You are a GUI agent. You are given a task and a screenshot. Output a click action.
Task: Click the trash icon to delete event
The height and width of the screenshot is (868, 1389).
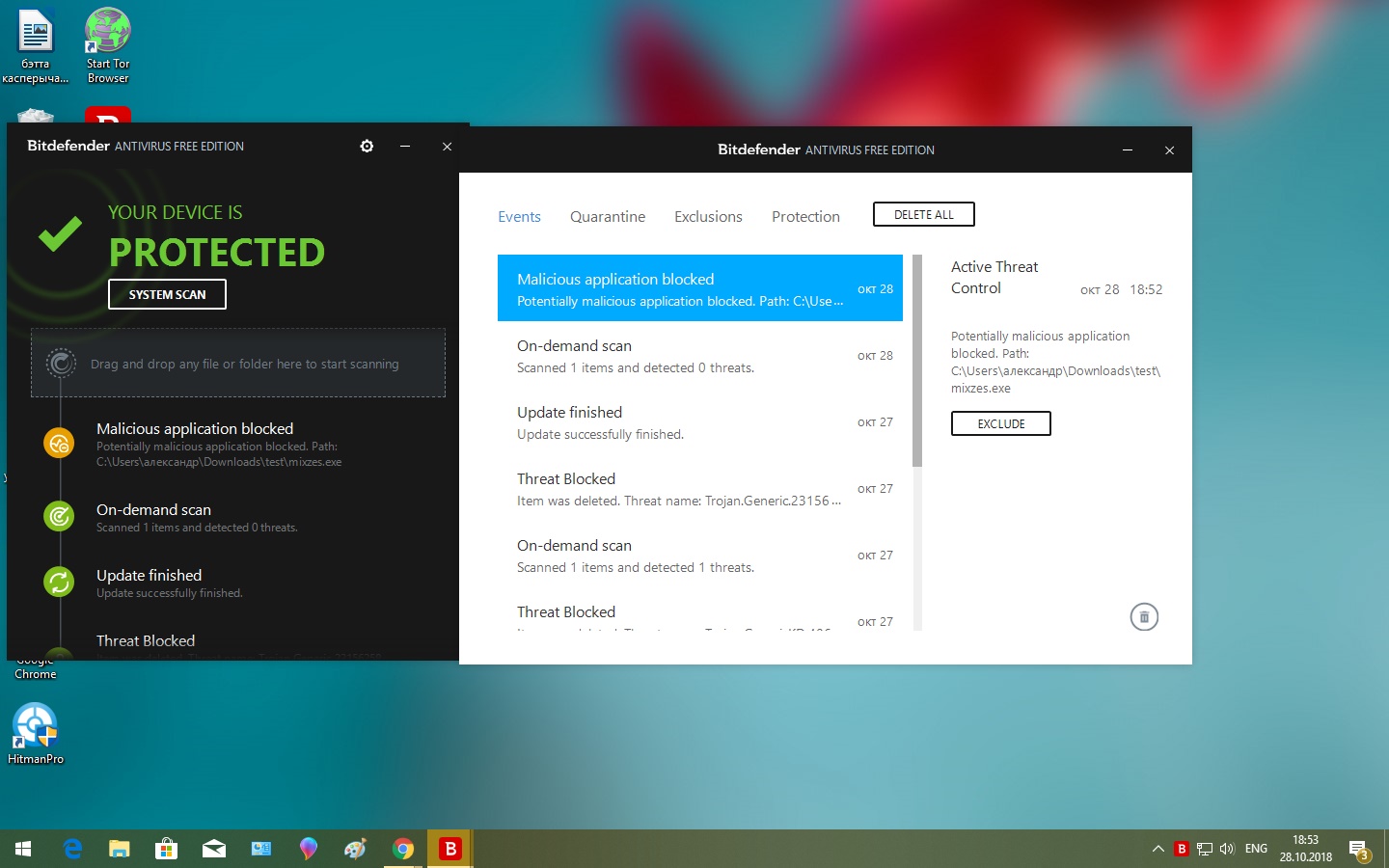click(1144, 617)
